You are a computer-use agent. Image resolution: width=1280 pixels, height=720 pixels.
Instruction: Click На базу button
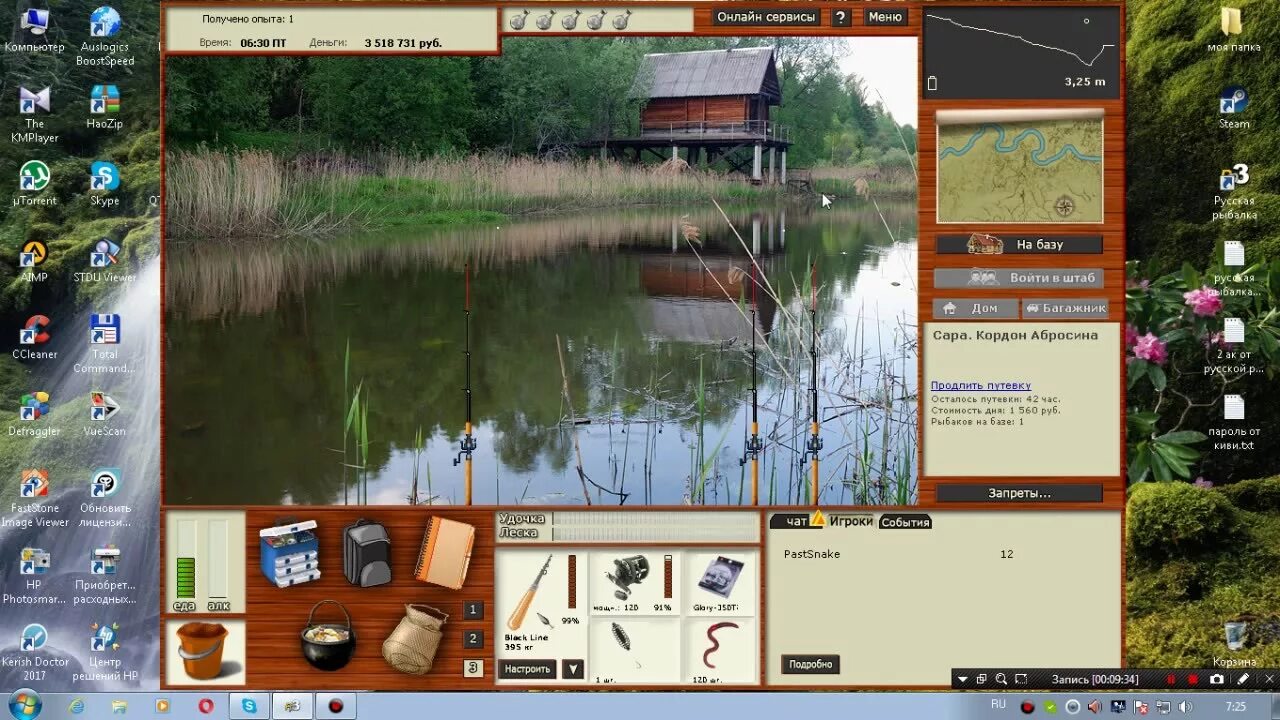coord(1019,244)
